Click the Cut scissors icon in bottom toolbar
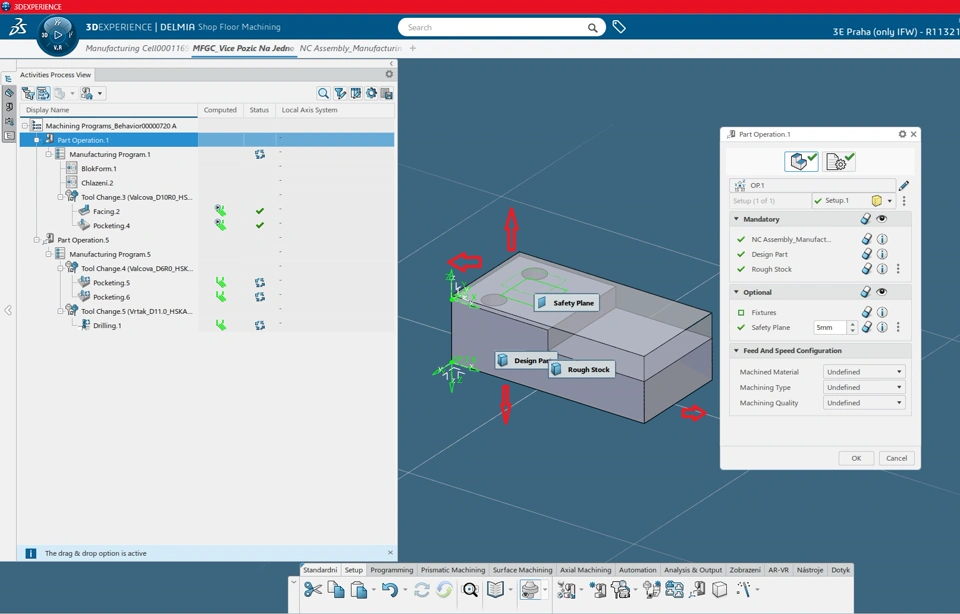The height and width of the screenshot is (614, 960). [313, 590]
